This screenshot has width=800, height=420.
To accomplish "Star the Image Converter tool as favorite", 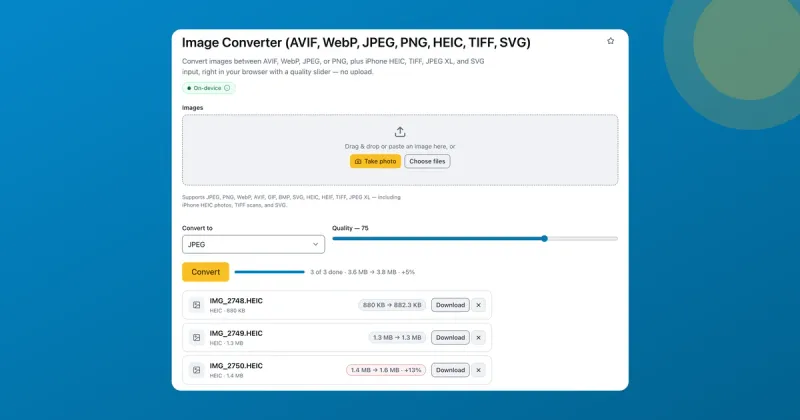I will click(x=610, y=41).
